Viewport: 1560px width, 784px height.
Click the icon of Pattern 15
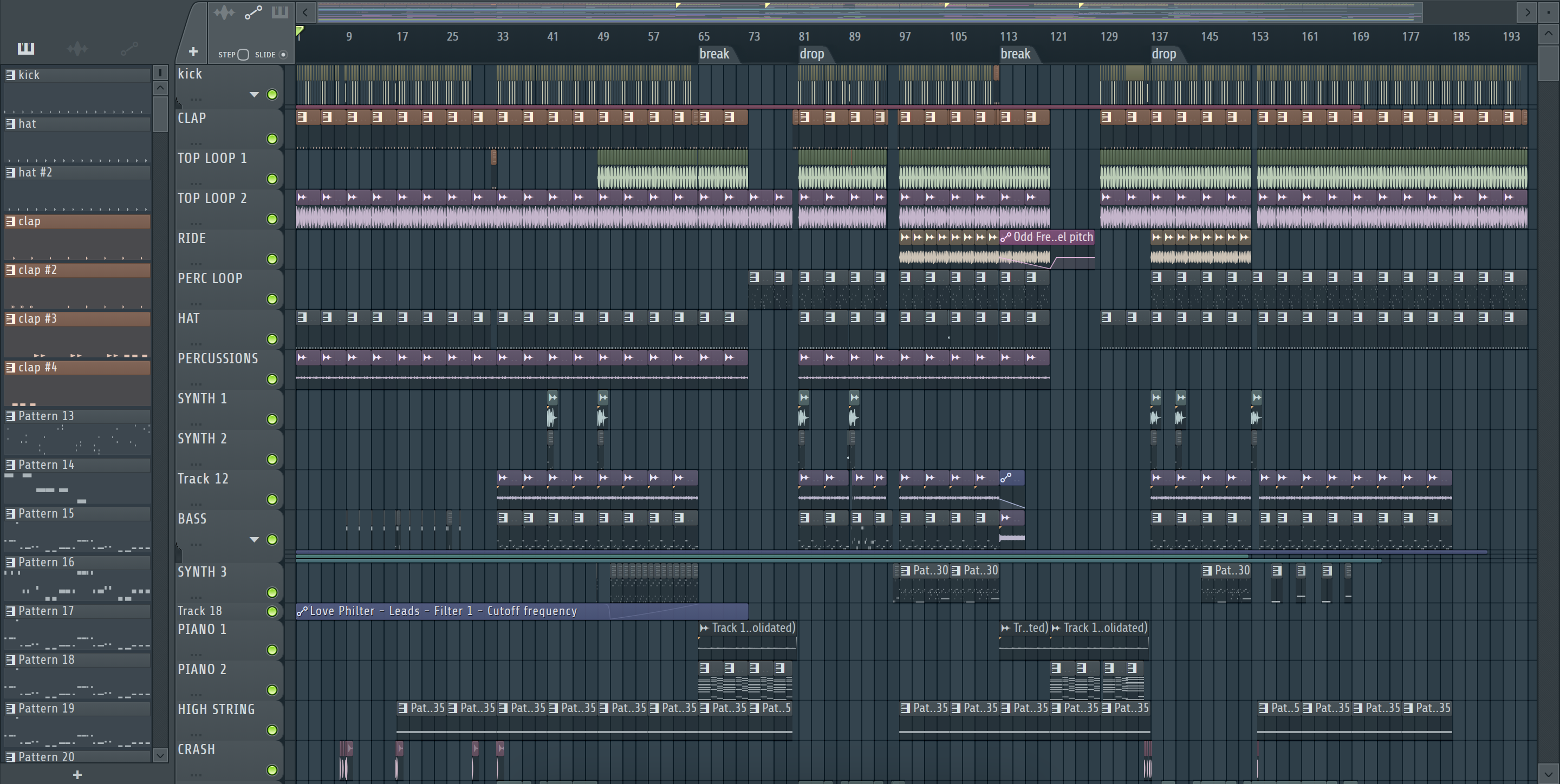coord(10,513)
